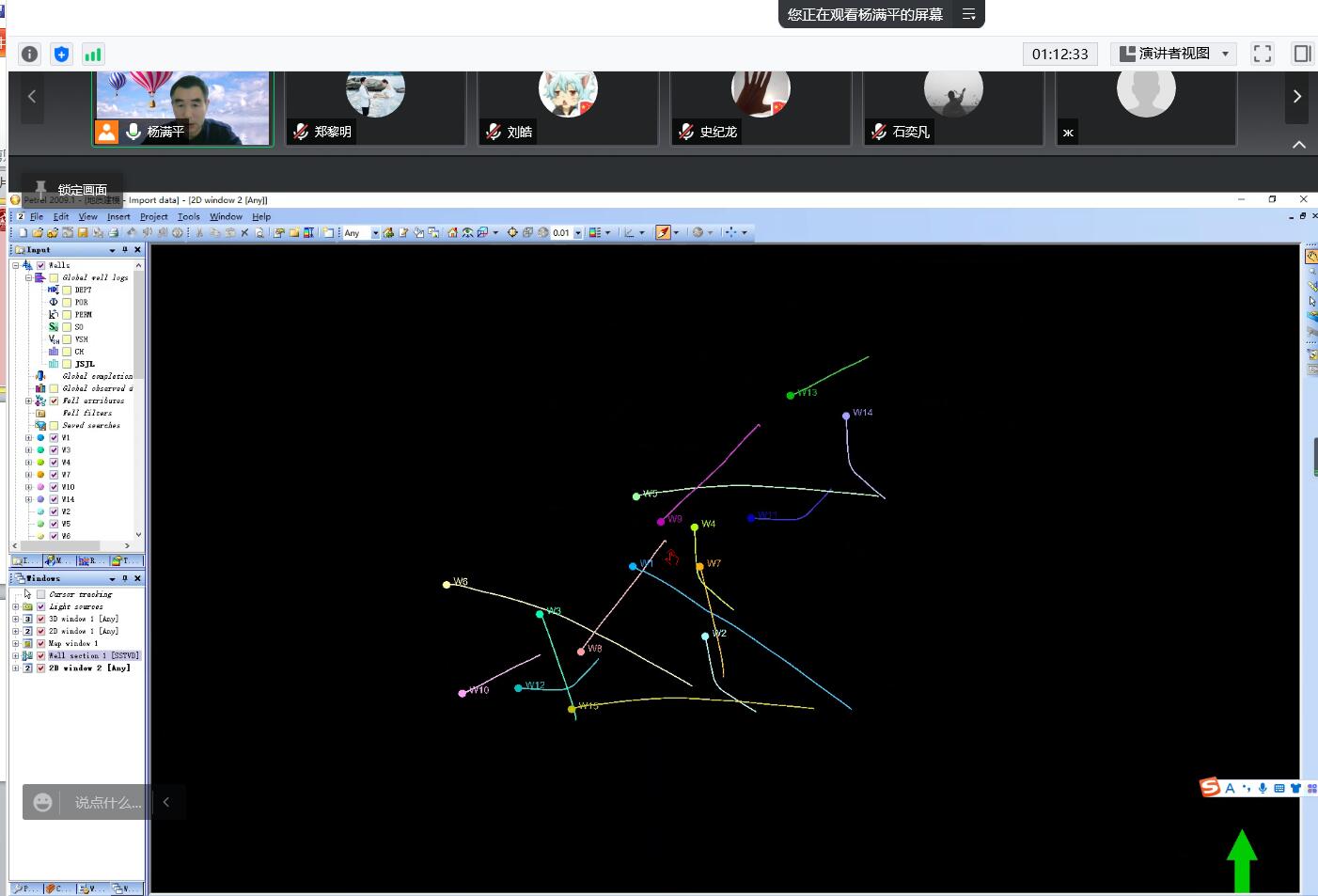Enable the Cursor tracking checkbox
The height and width of the screenshot is (896, 1318).
point(40,594)
